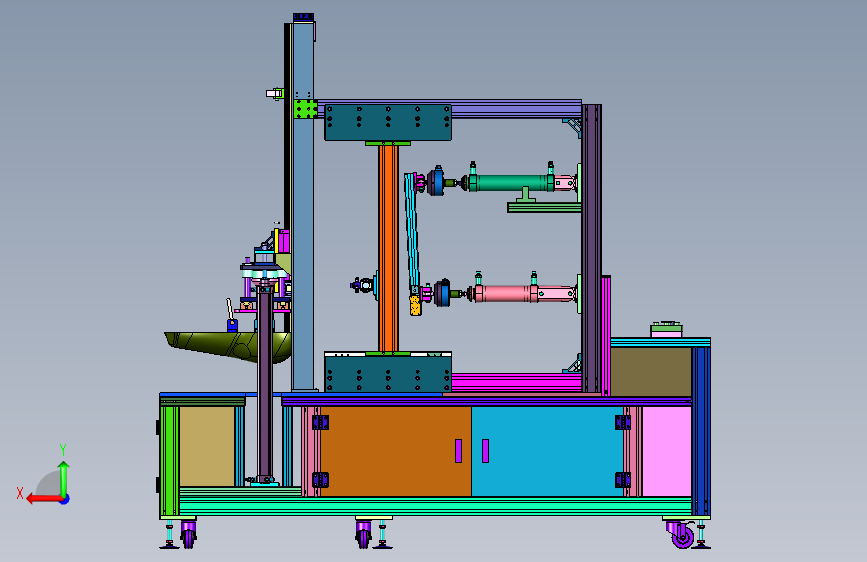The image size is (867, 562).
Task: Pick the lower hinge on orange door
Action: pyautogui.click(x=320, y=480)
